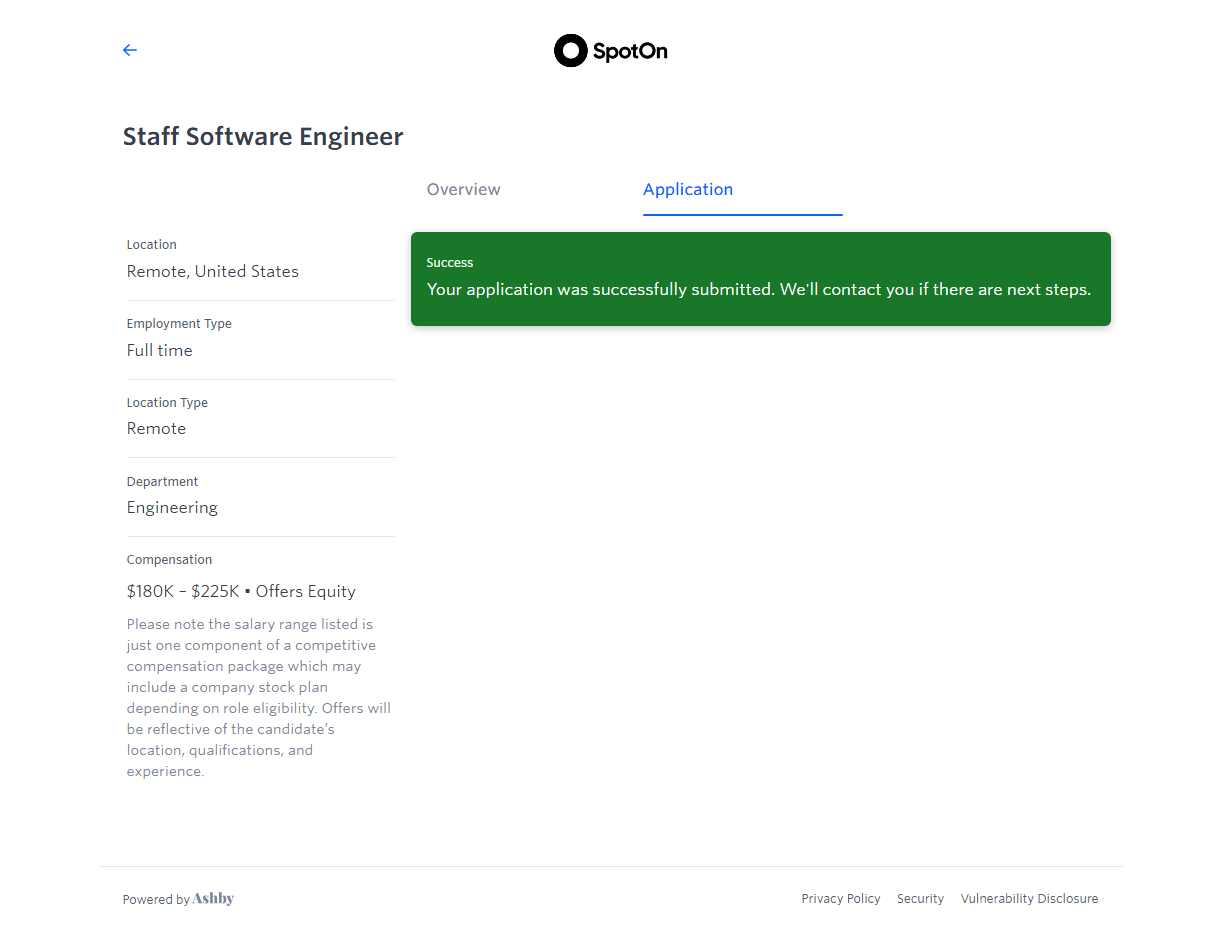Click the Full time employment value
The height and width of the screenshot is (933, 1206).
pos(160,351)
